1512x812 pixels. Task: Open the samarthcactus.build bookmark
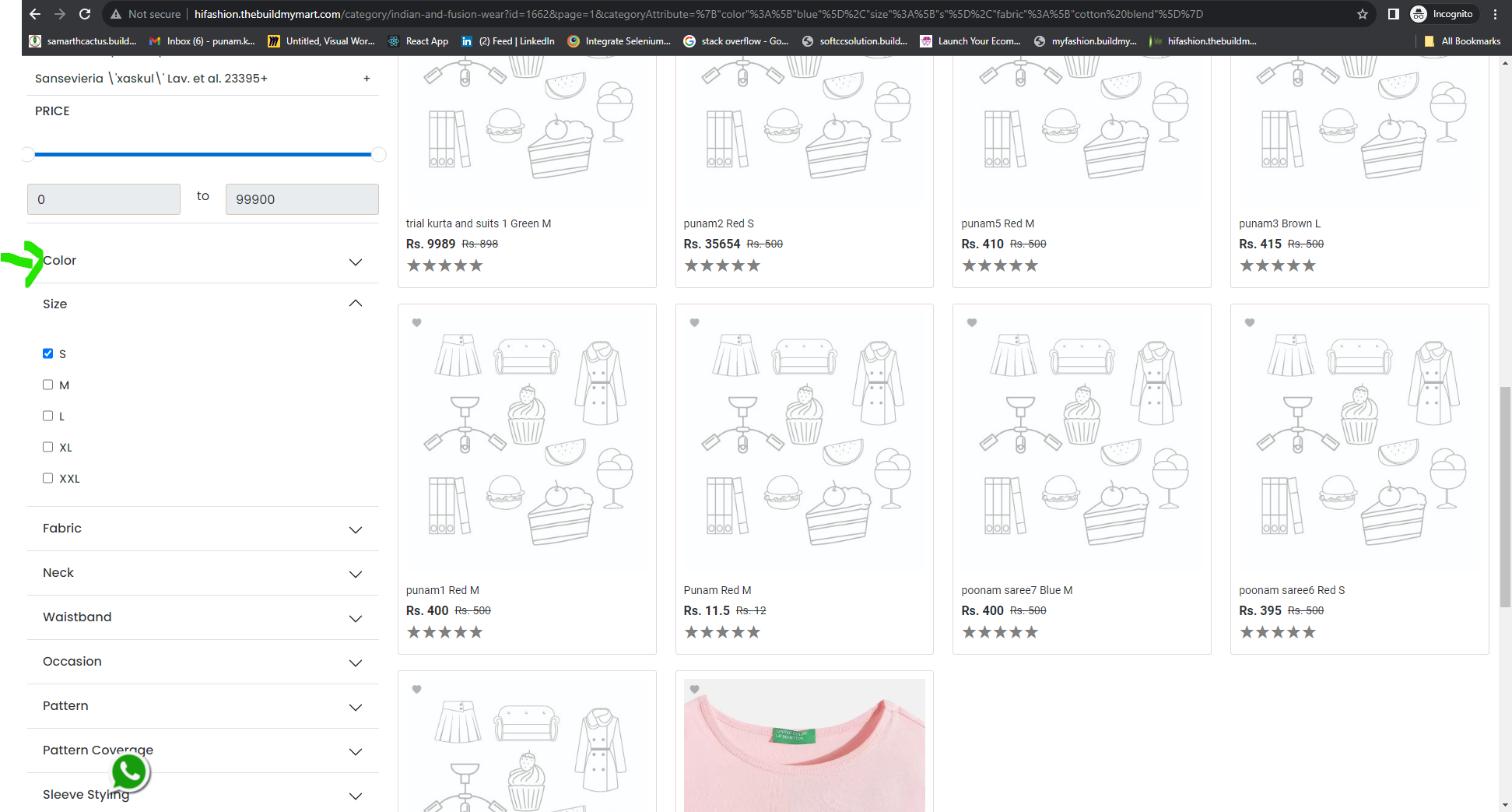82,41
